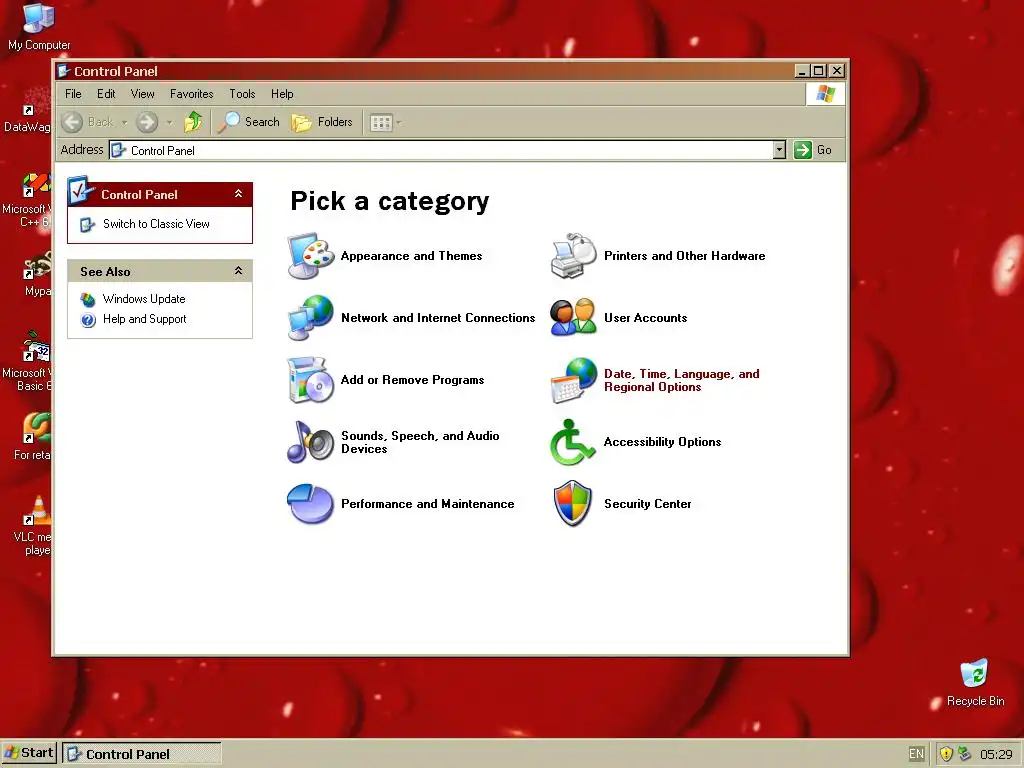Image resolution: width=1024 pixels, height=768 pixels.
Task: Open the File menu
Action: tap(73, 94)
